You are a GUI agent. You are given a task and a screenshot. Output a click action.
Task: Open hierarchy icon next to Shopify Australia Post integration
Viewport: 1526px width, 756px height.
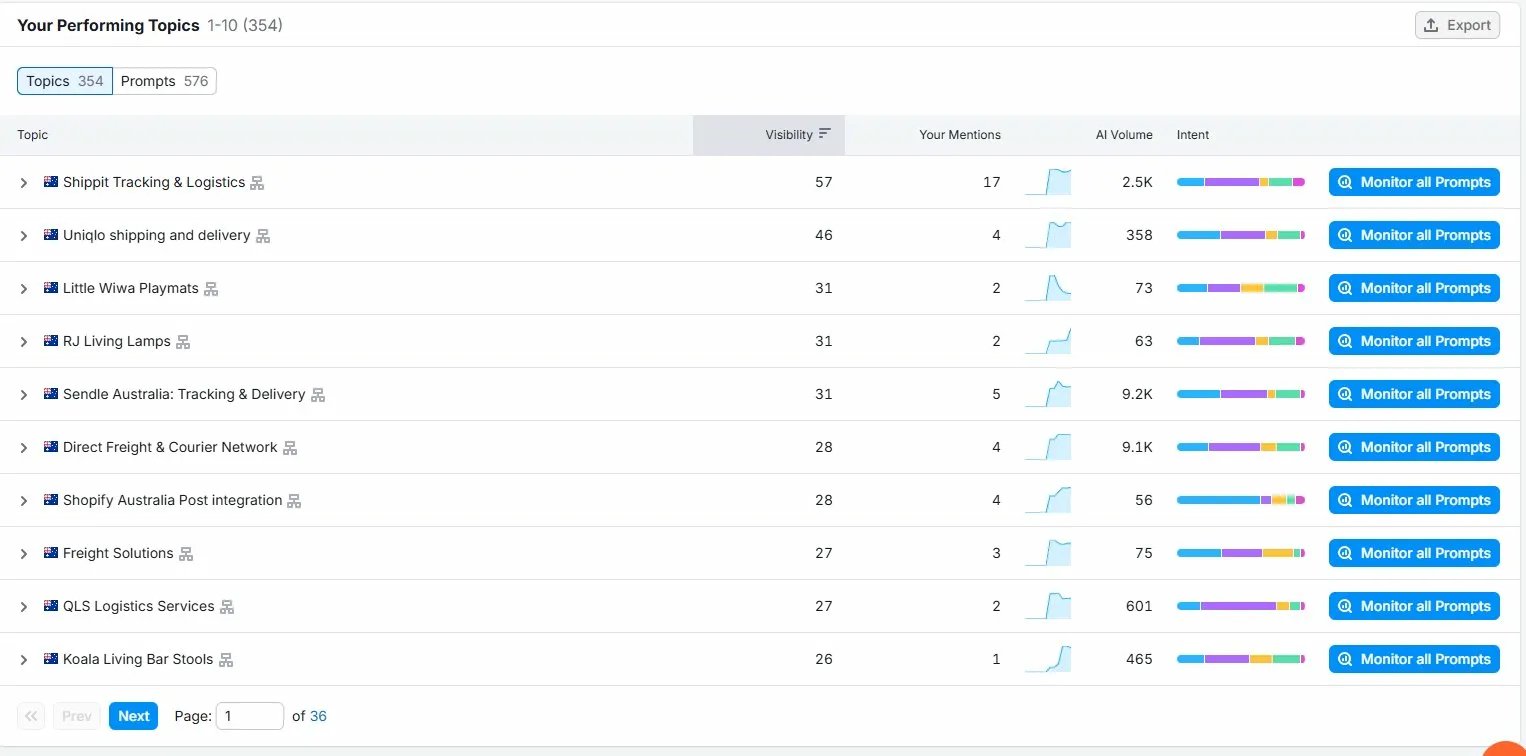294,501
